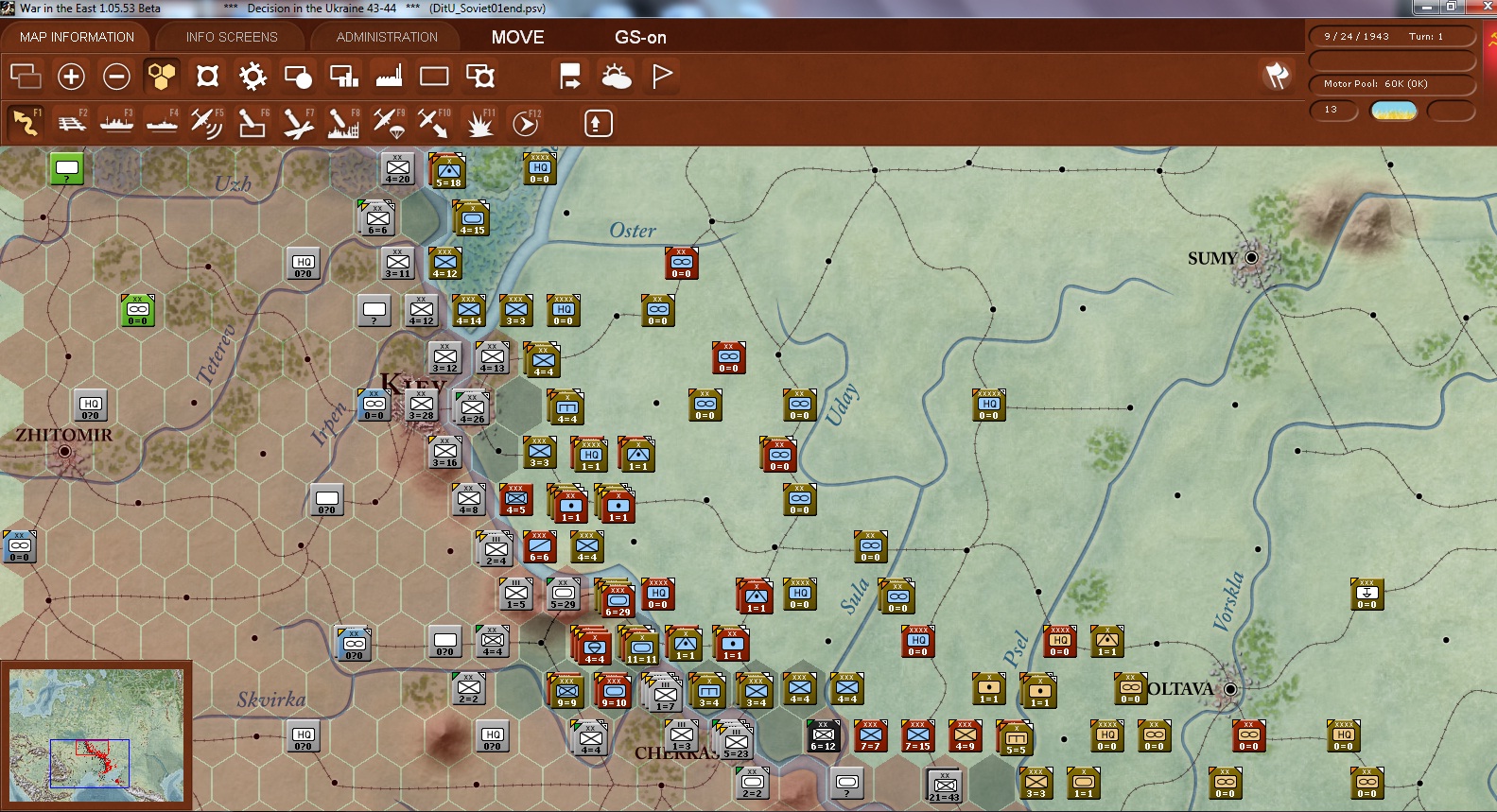Select Air transfer mode (F10) icon
This screenshot has width=1497, height=812.
click(434, 123)
